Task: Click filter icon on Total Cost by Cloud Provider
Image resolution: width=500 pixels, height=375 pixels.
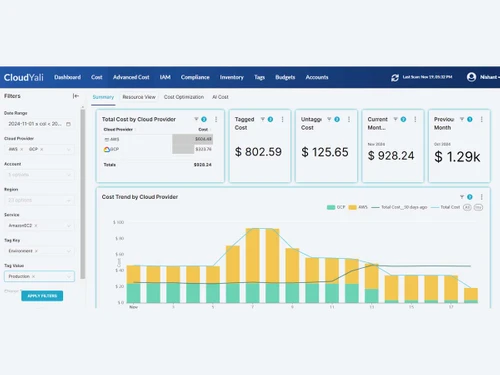Action: pyautogui.click(x=196, y=119)
